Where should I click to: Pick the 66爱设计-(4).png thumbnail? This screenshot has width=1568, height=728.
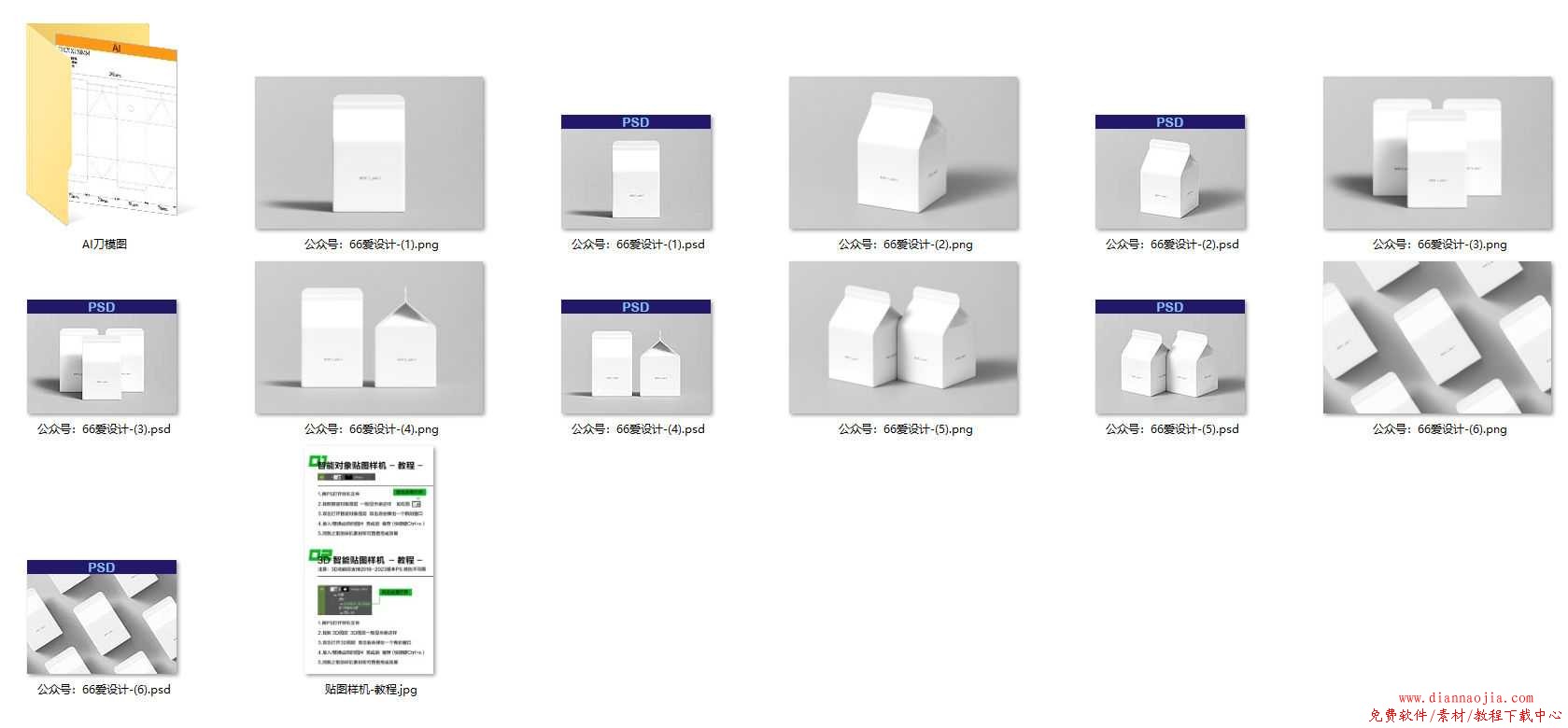[370, 338]
